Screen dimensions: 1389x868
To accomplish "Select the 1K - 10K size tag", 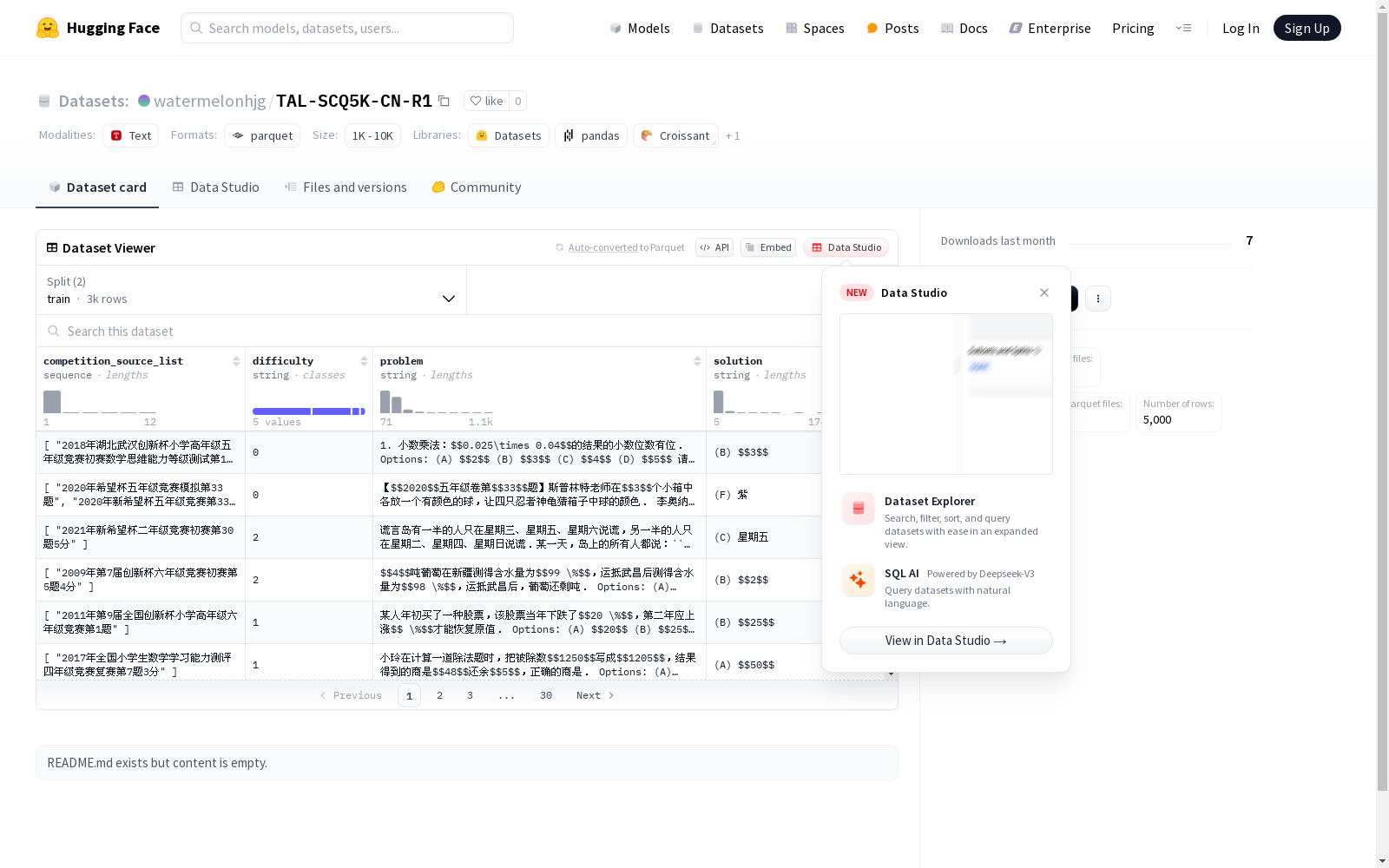I will pyautogui.click(x=372, y=135).
